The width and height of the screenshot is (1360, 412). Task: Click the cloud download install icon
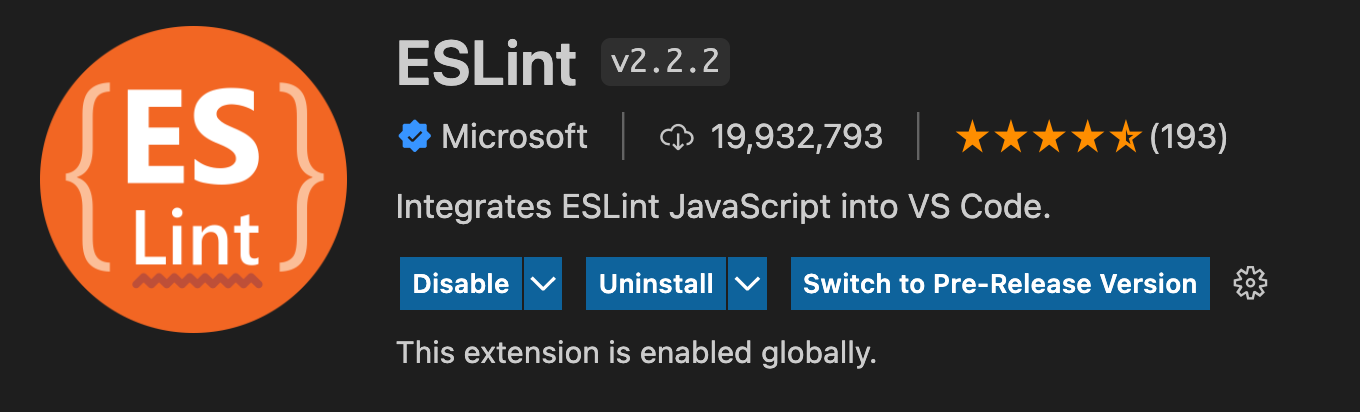pyautogui.click(x=677, y=137)
